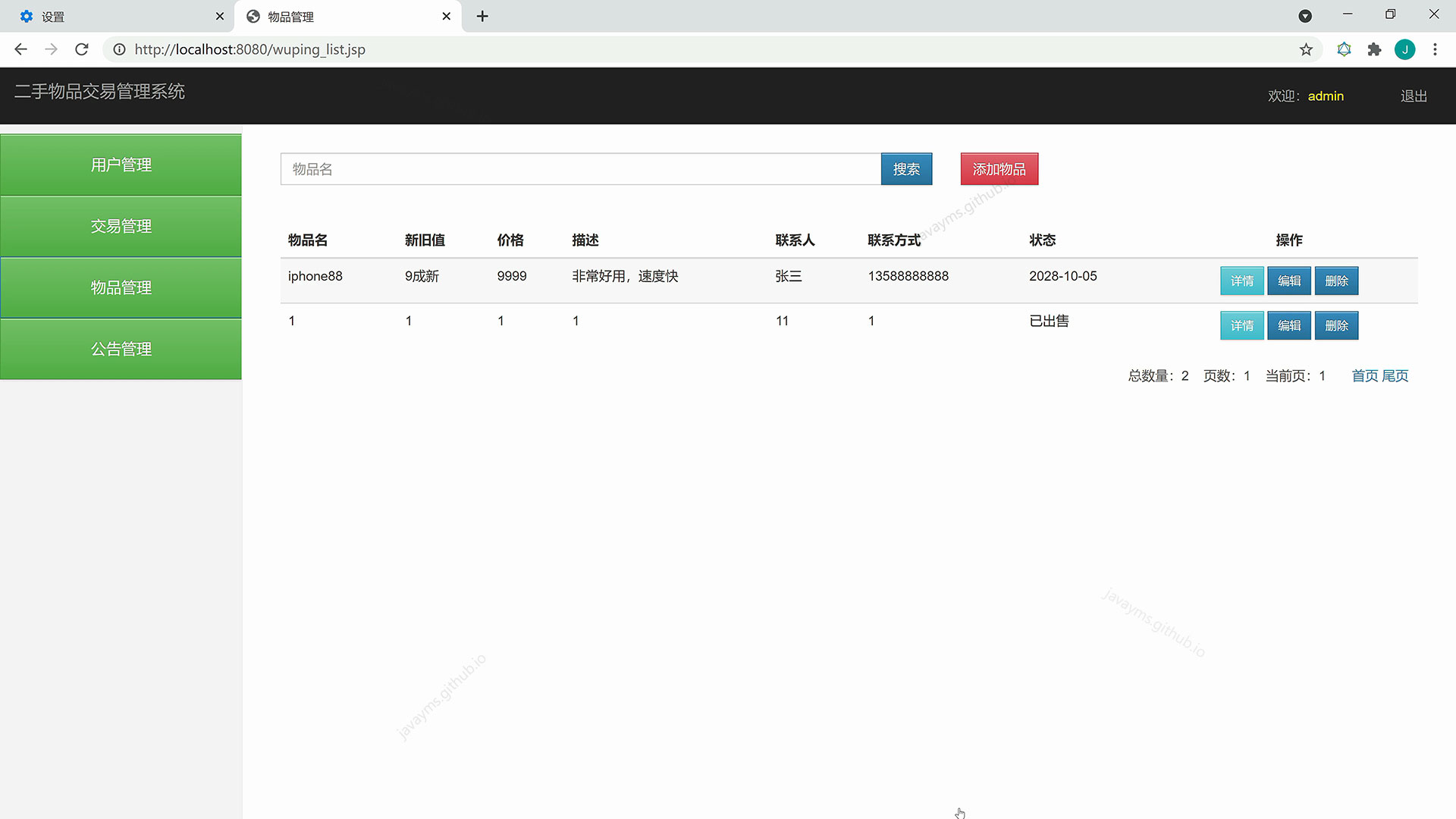Click the red 添加物品 button
Viewport: 1456px width, 819px height.
click(x=999, y=169)
